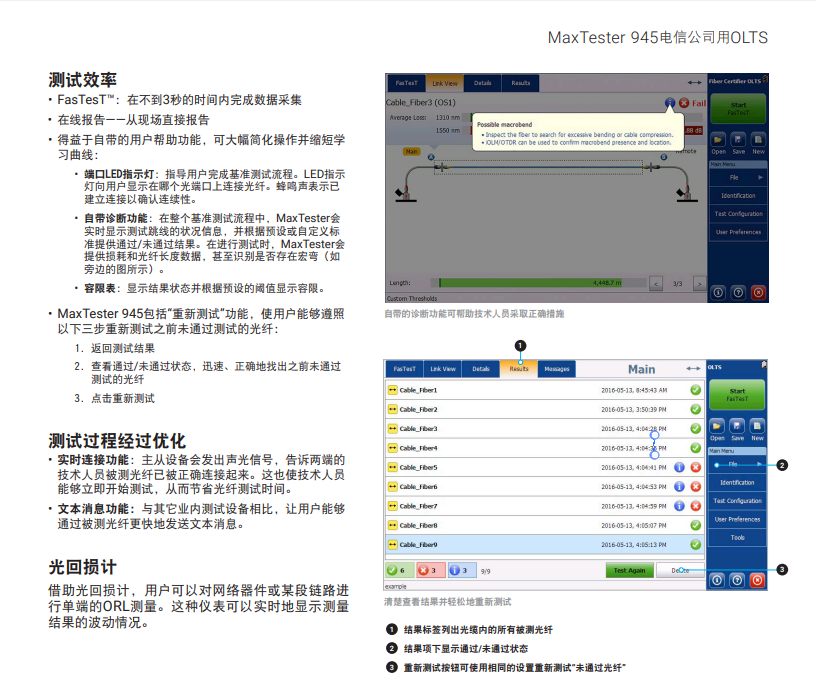
Task: Select the highlighted Link View tab
Action: (x=444, y=83)
